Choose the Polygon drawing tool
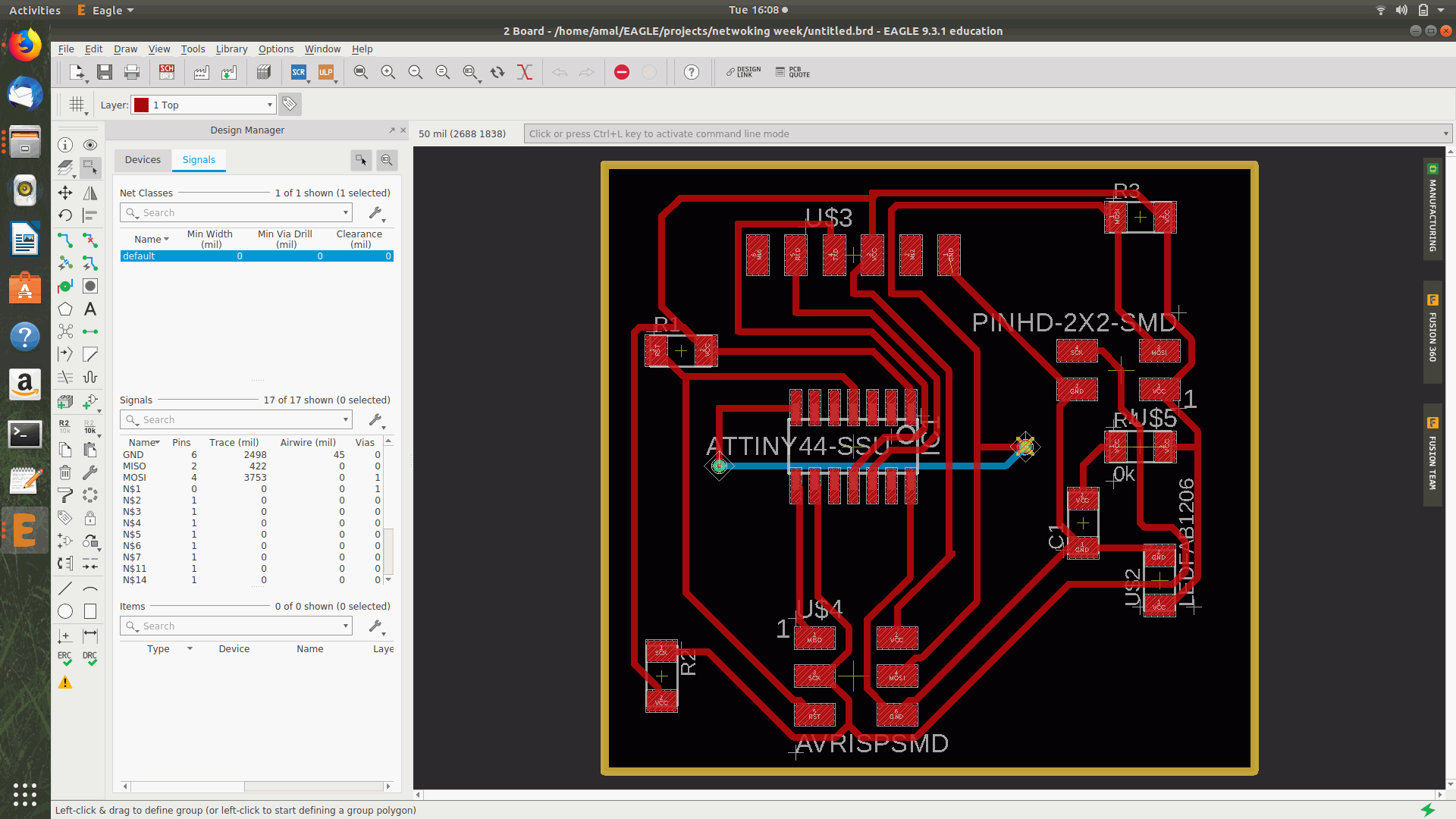Screen dimensions: 1456x819 point(65,309)
